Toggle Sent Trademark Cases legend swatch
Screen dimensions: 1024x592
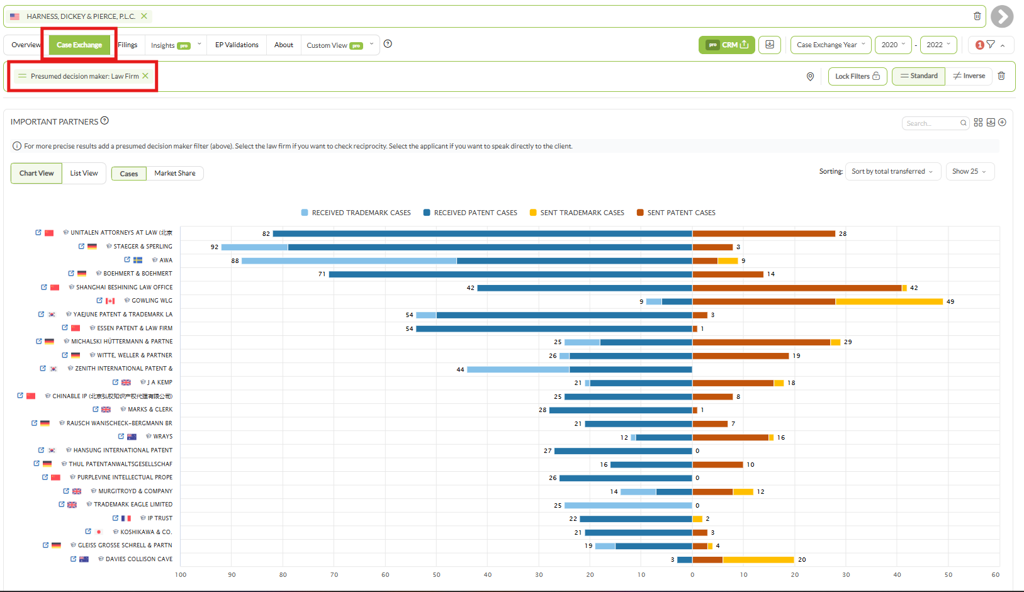tap(533, 212)
